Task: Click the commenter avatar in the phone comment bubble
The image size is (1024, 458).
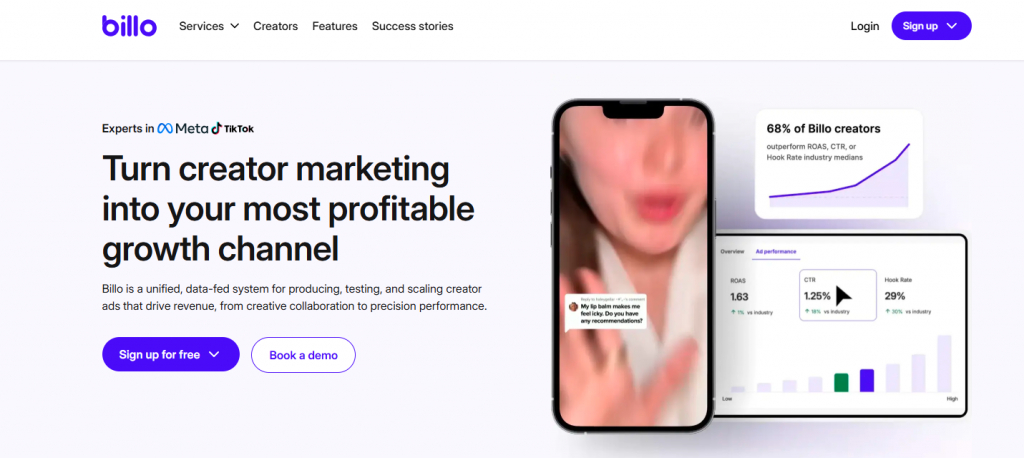Action: [573, 306]
